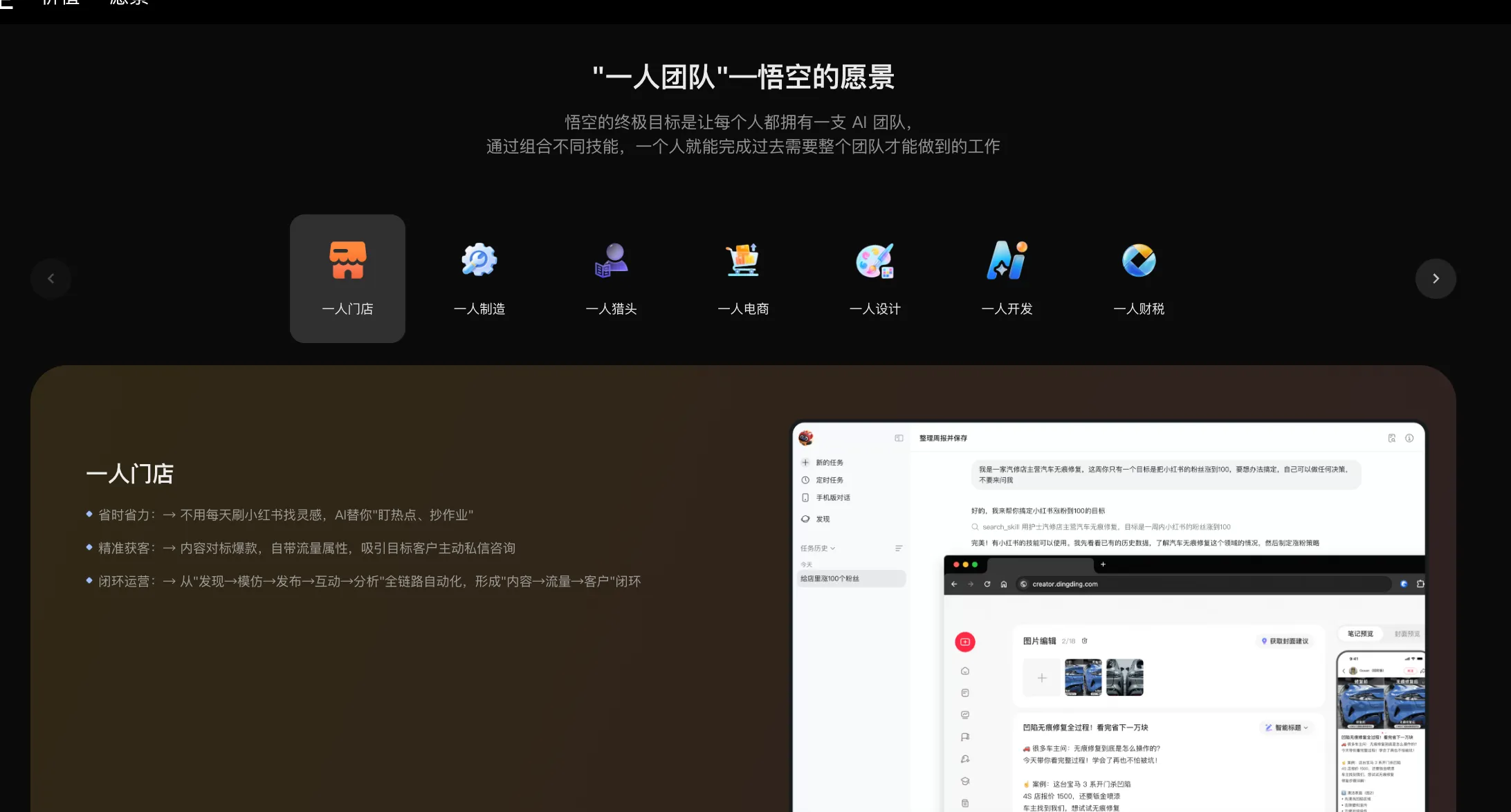Open 发现 discover item

click(816, 519)
